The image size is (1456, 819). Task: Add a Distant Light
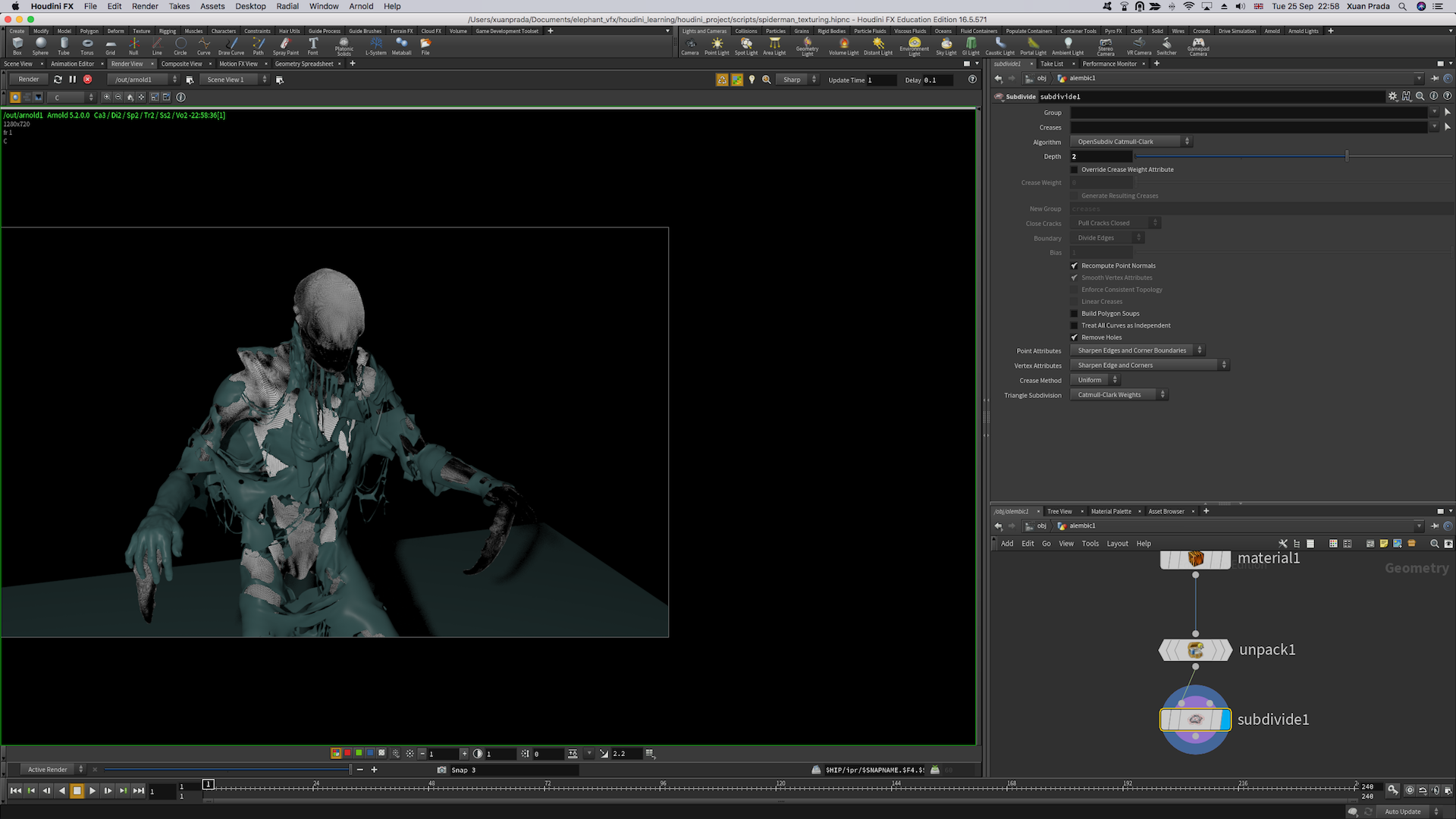878,46
